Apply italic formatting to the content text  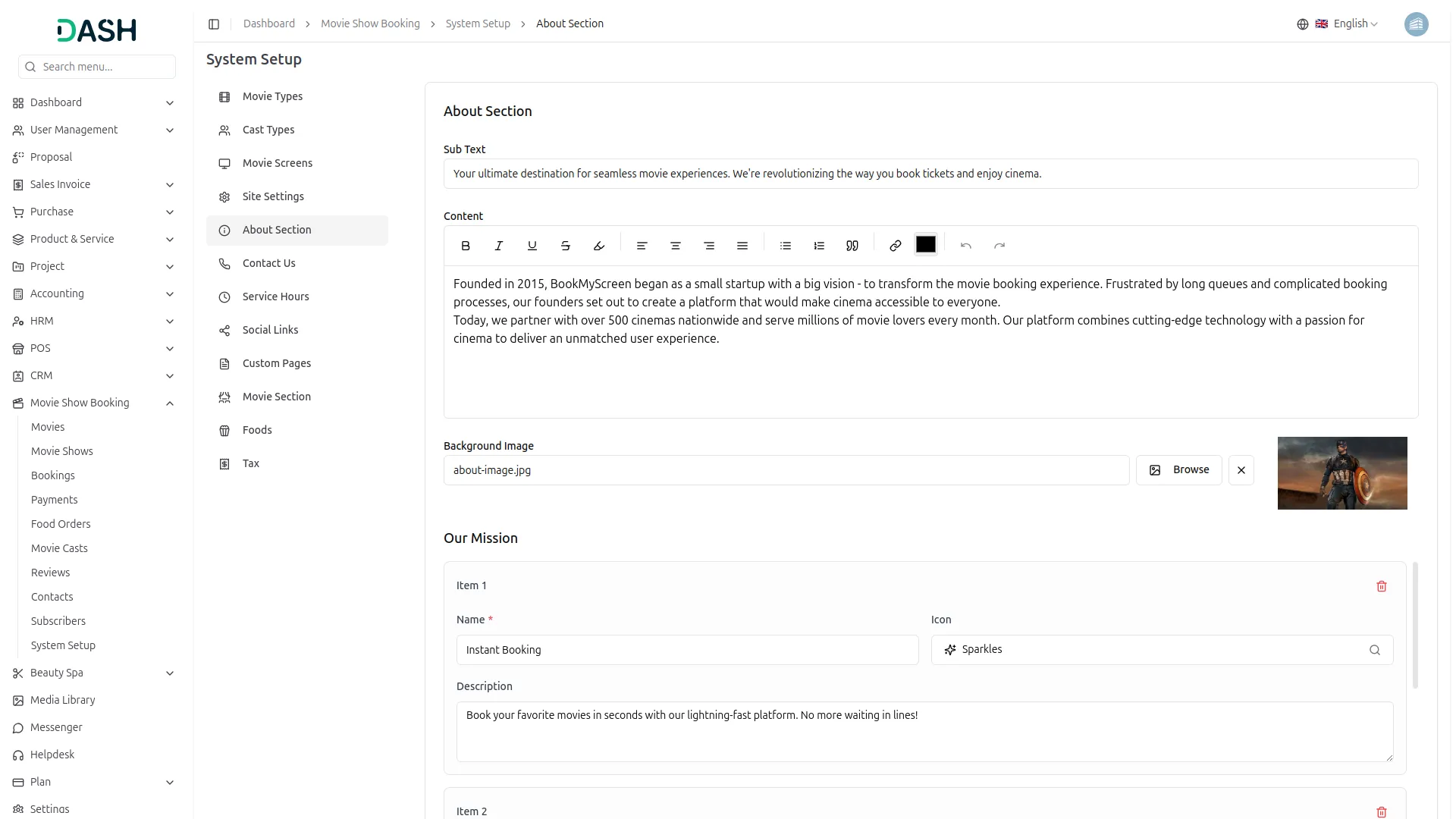pos(498,245)
